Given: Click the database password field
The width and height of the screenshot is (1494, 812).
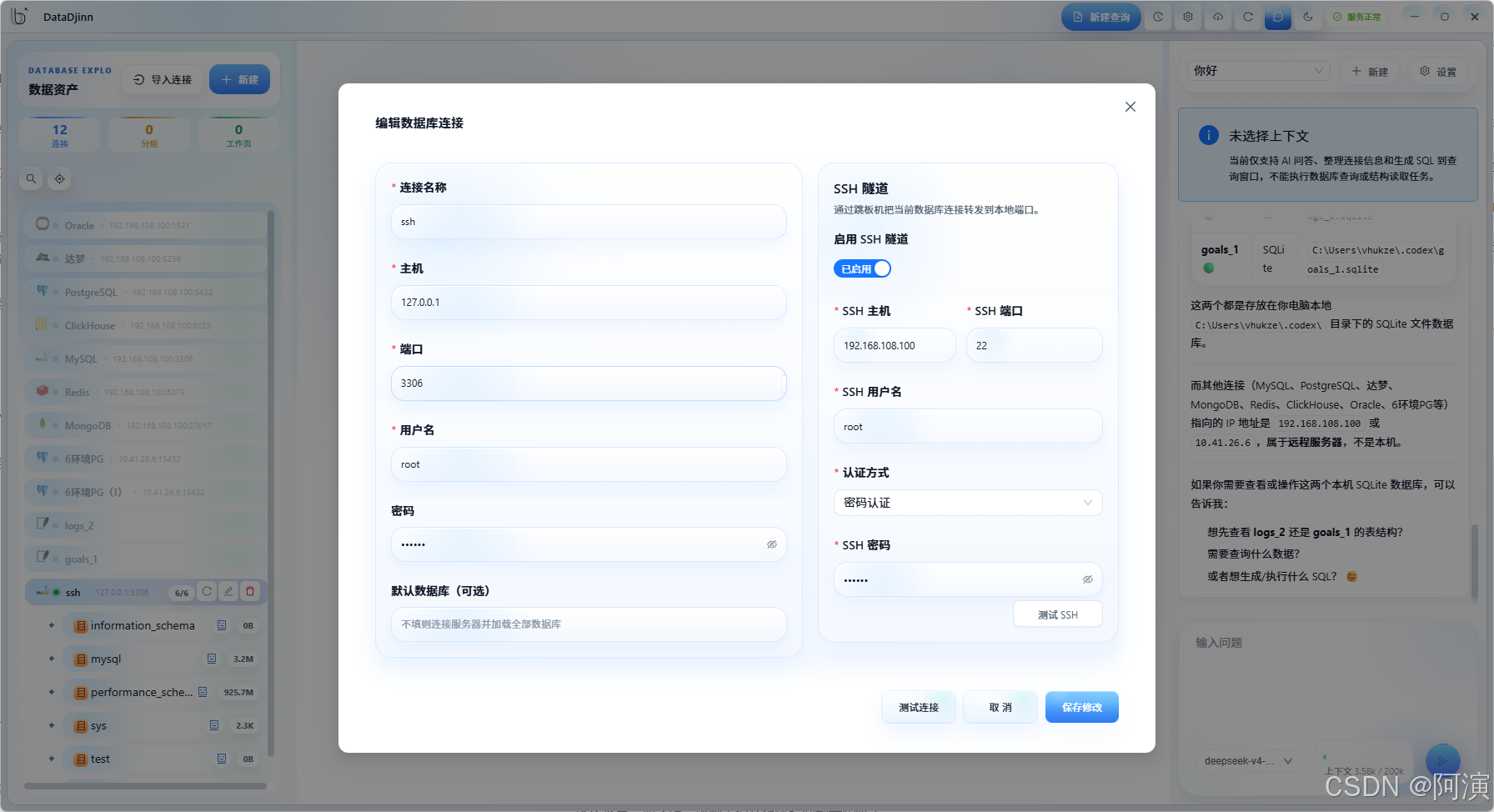Looking at the screenshot, I should click(589, 544).
